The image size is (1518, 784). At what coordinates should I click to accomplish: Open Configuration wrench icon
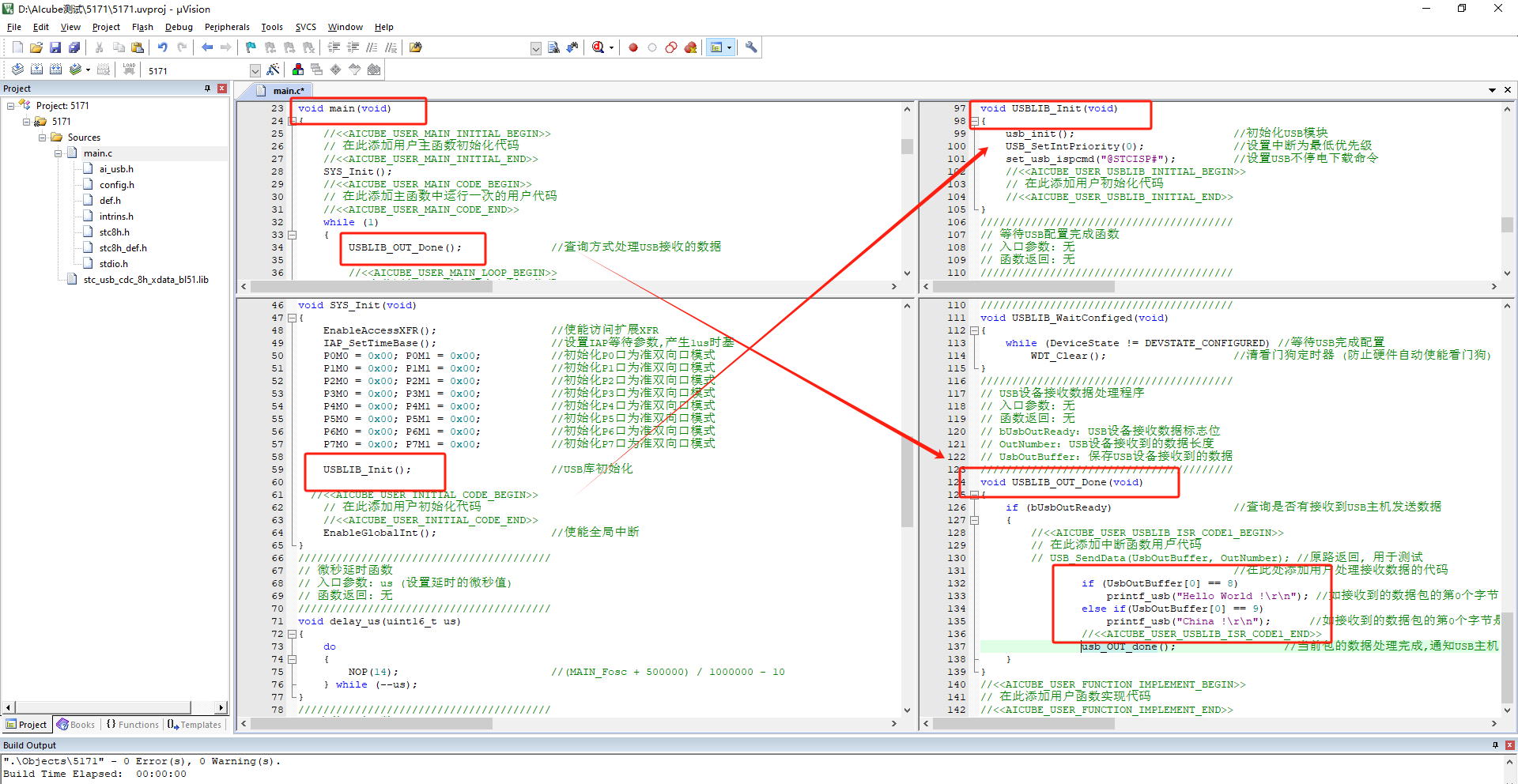(751, 47)
